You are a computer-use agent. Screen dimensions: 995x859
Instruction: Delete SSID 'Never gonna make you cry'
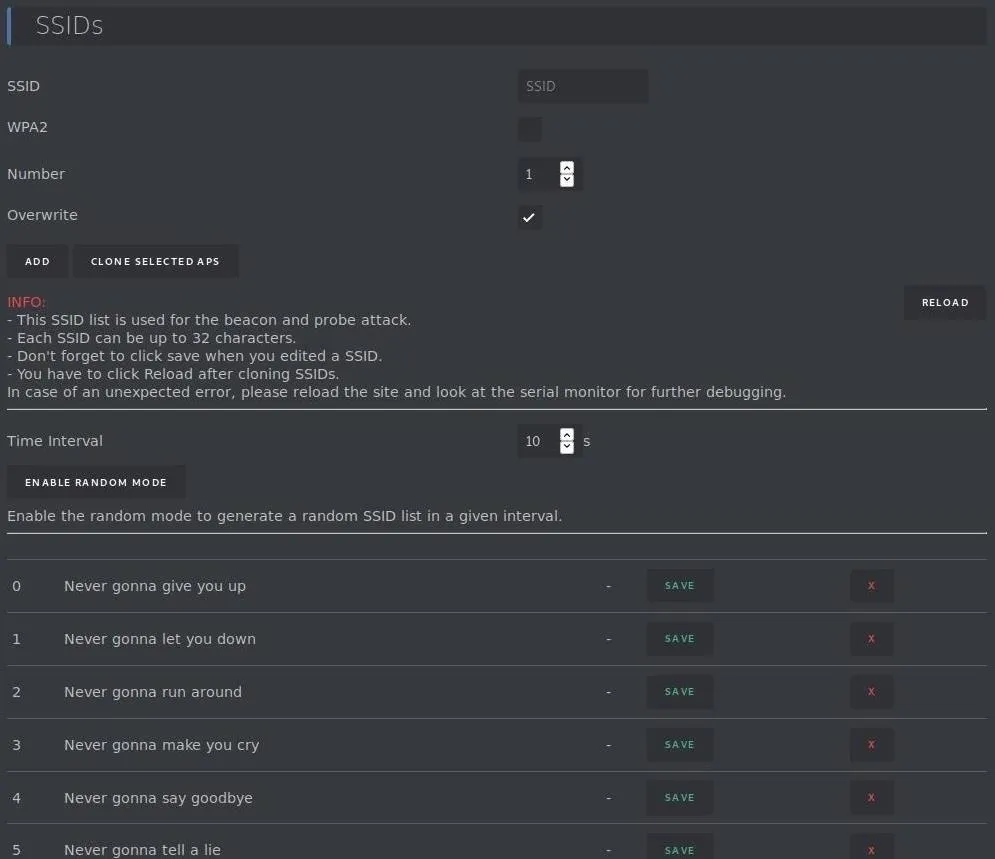tap(871, 745)
